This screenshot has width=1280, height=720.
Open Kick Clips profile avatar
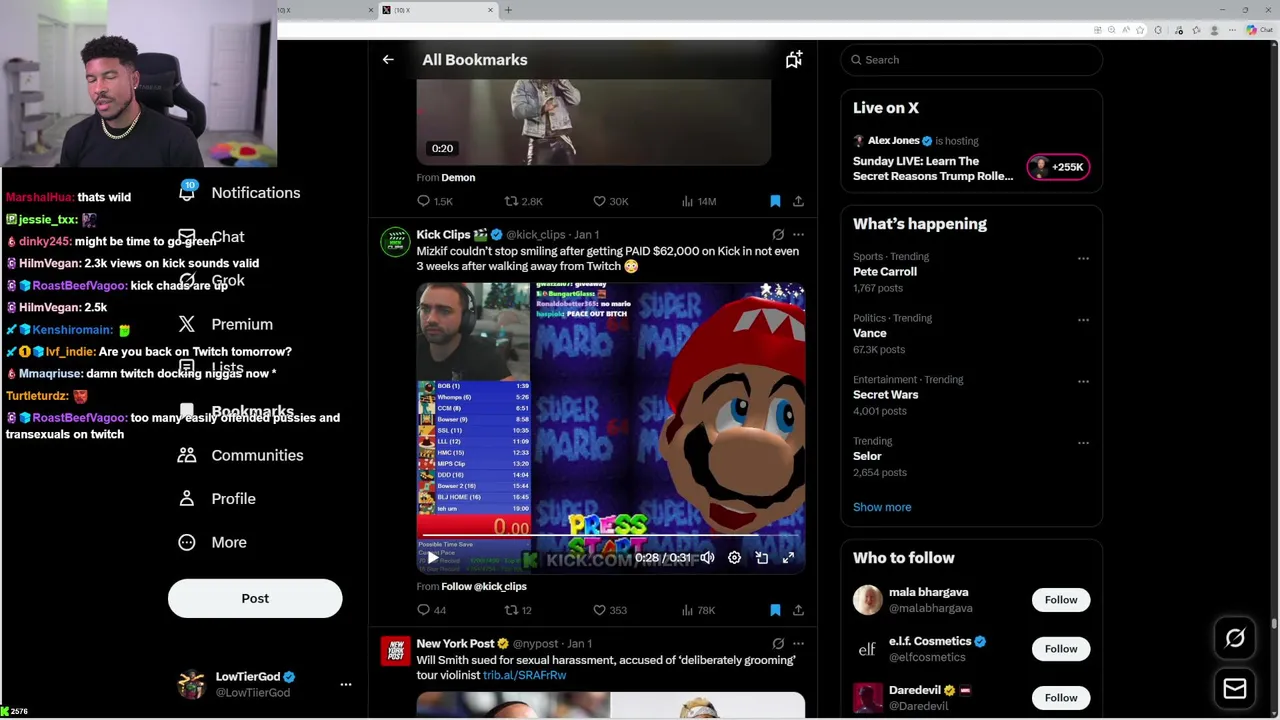[x=394, y=243]
